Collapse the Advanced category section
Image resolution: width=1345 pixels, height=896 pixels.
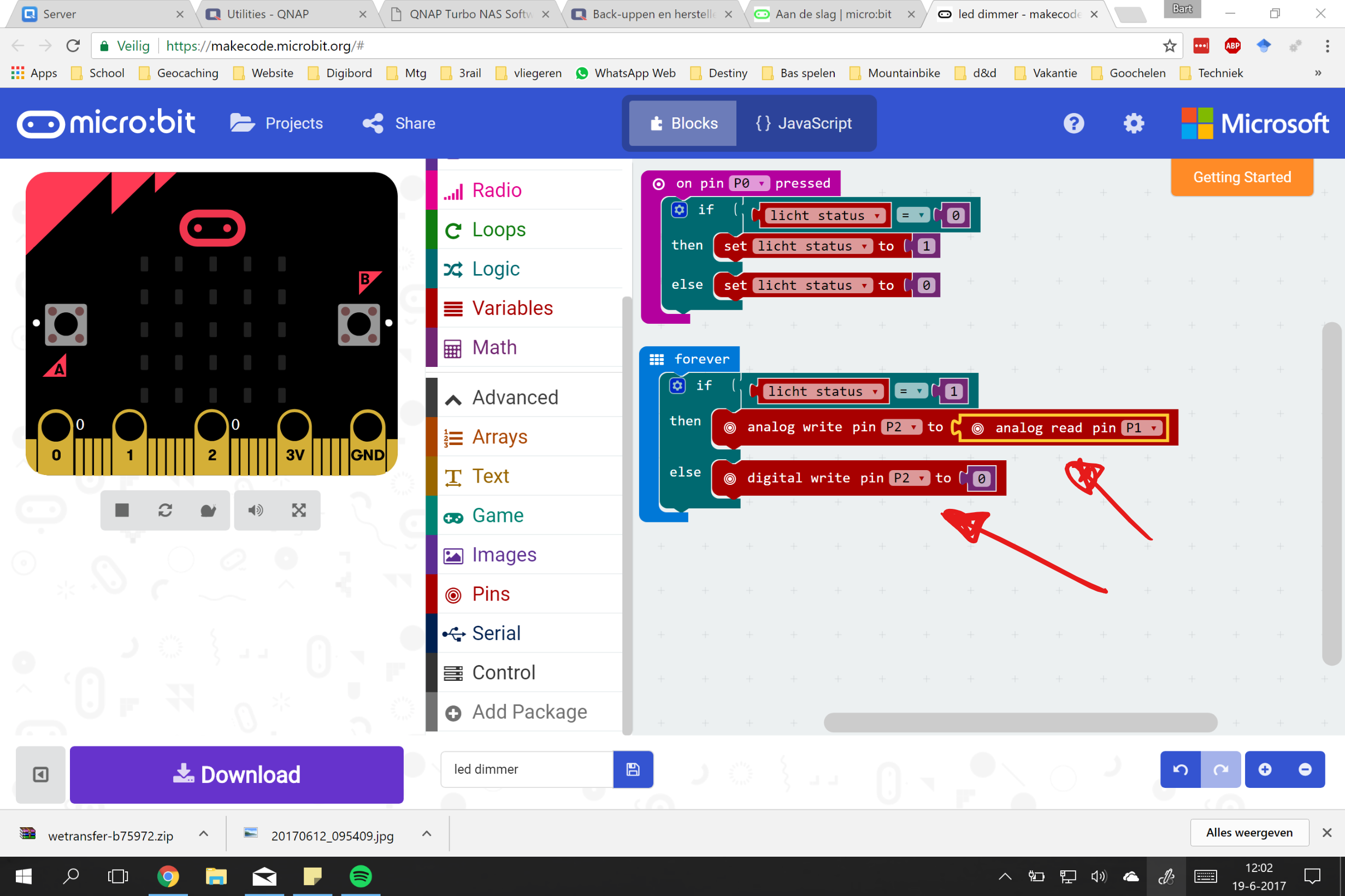524,397
